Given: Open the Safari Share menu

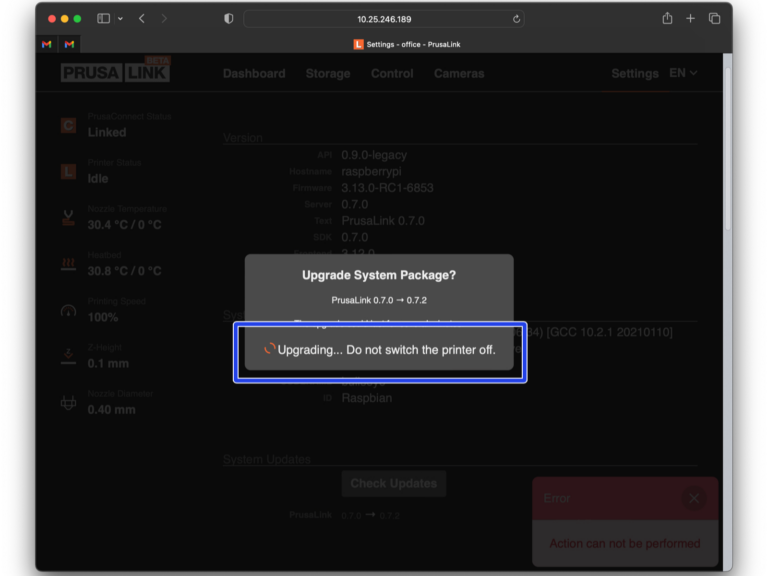Looking at the screenshot, I should coord(667,19).
